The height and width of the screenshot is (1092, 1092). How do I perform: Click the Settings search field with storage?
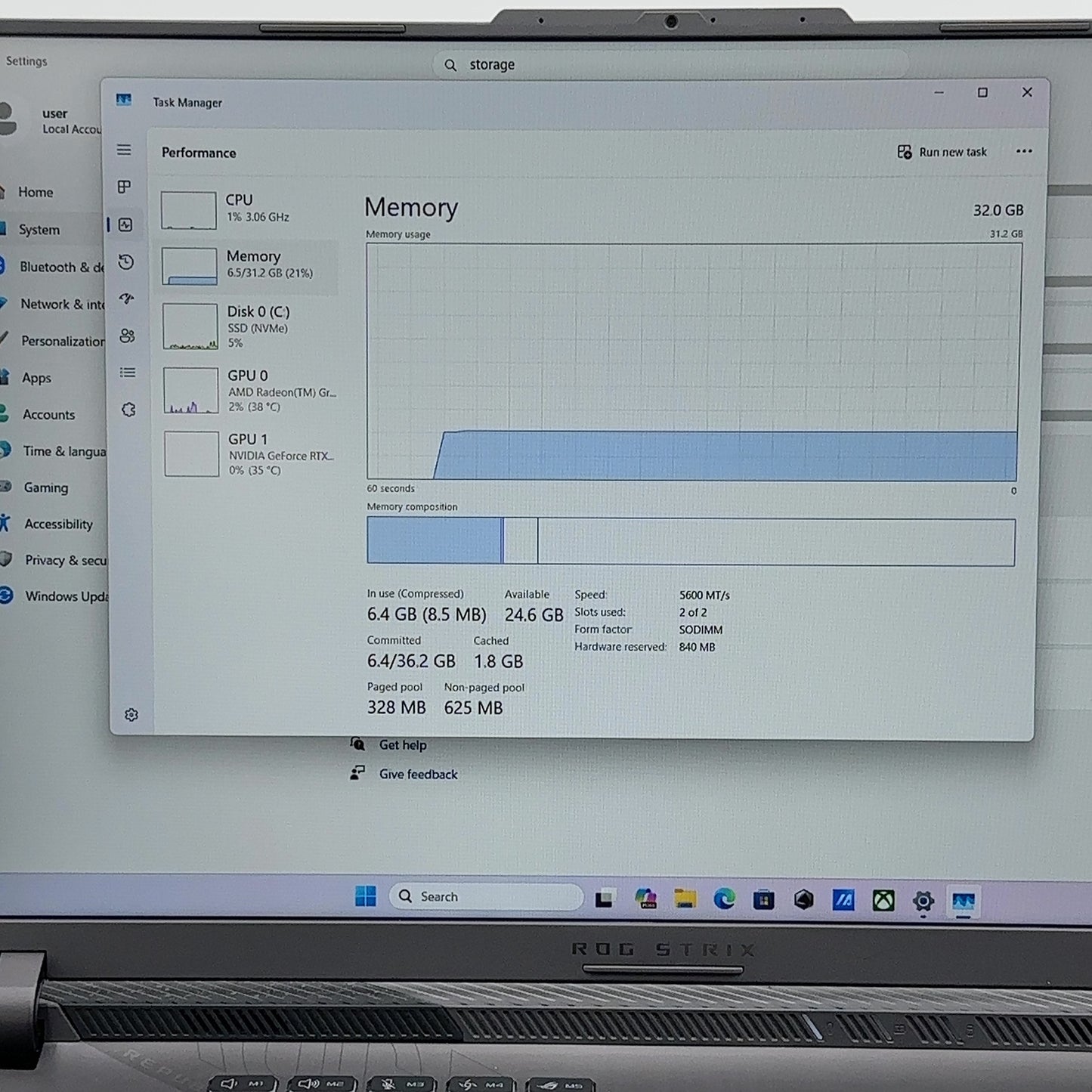pos(670,65)
